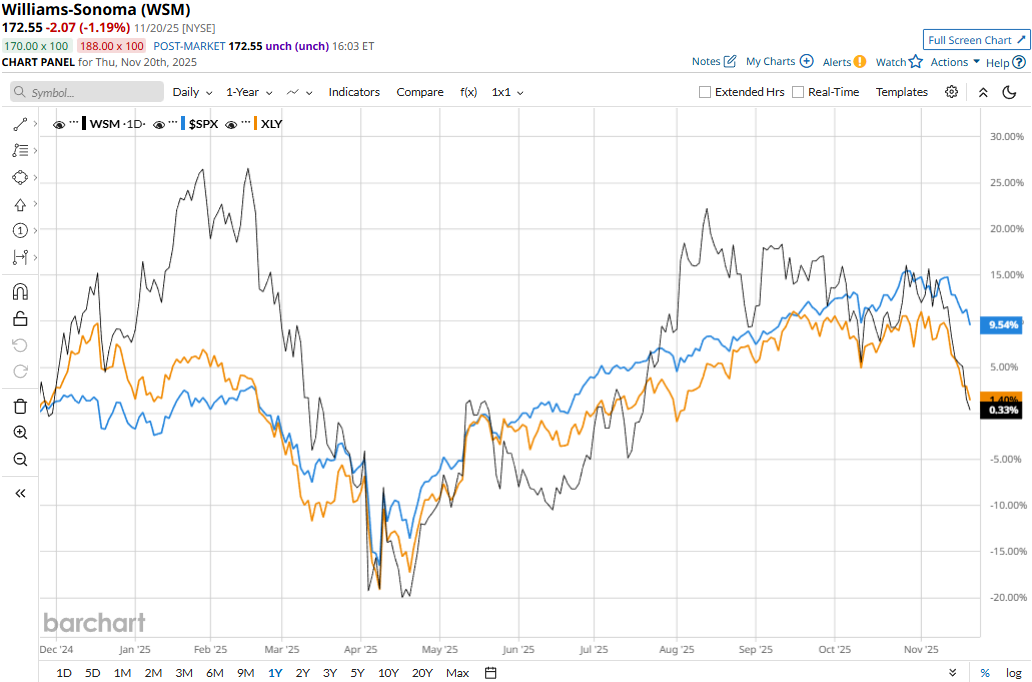Add to My Charts plus icon
Viewport: 1032px width, 682px height.
click(x=806, y=61)
